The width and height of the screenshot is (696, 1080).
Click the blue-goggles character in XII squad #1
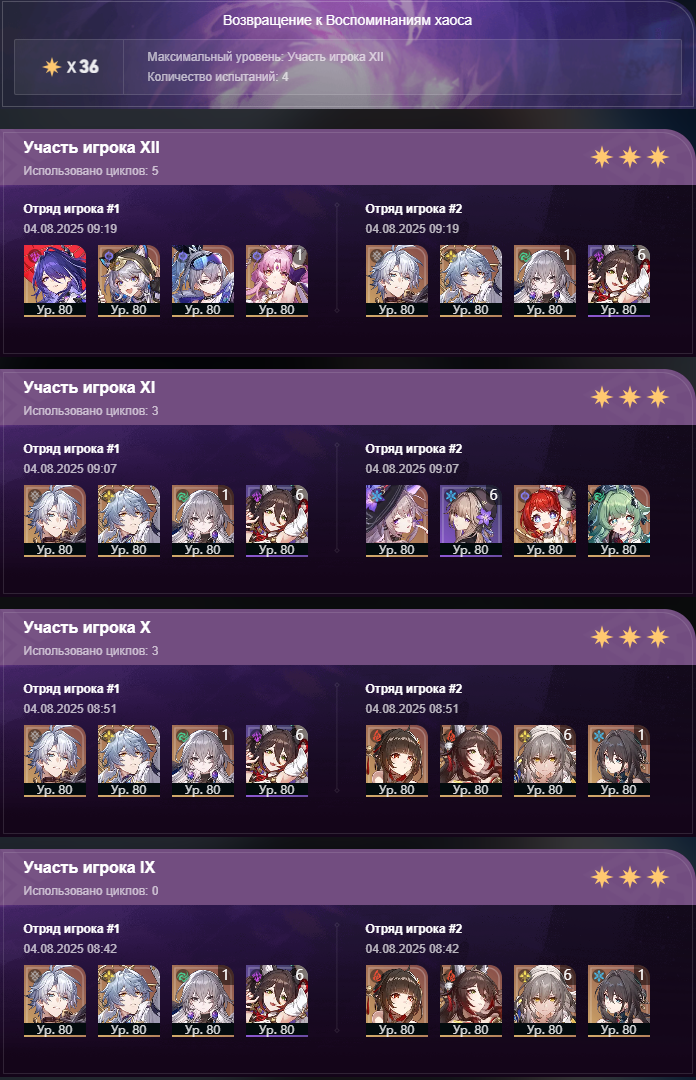point(203,281)
